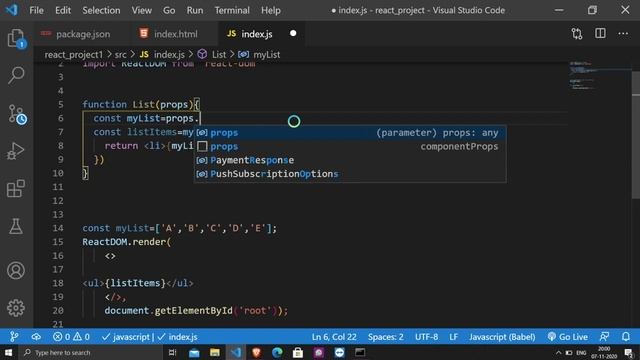Open the View menu
Screen dimensions: 640x360
pos(141,10)
